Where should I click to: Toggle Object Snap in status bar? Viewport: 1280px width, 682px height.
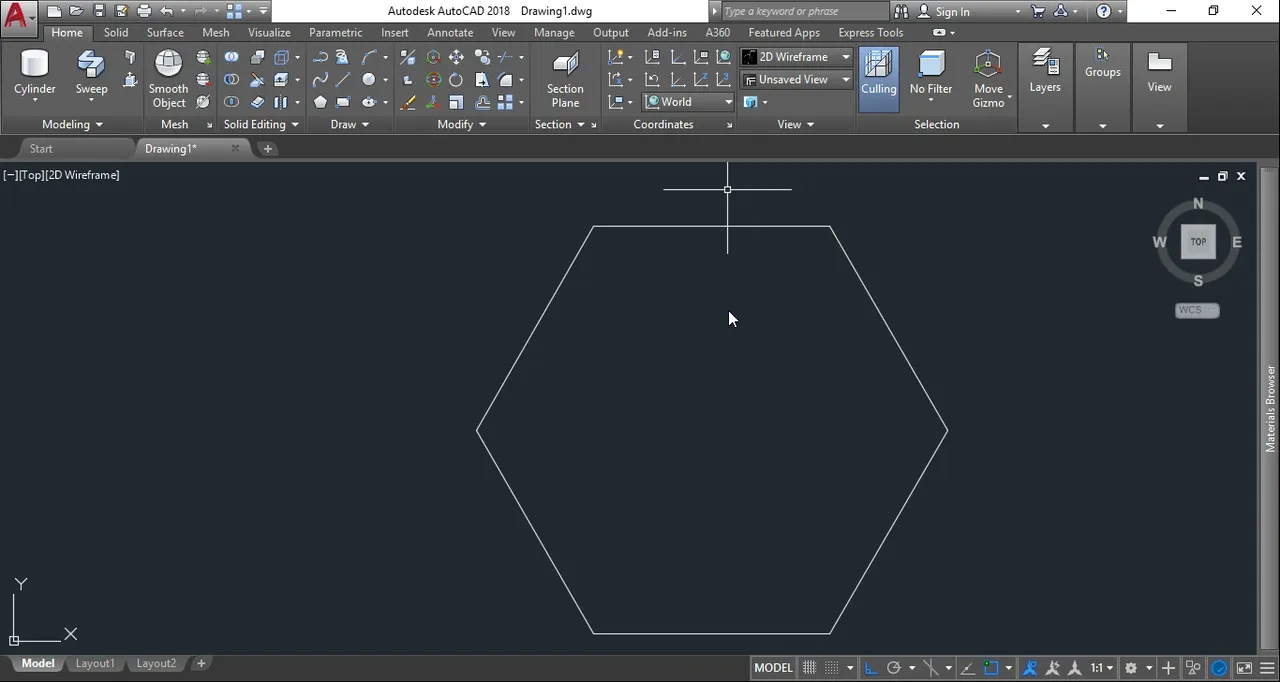992,668
